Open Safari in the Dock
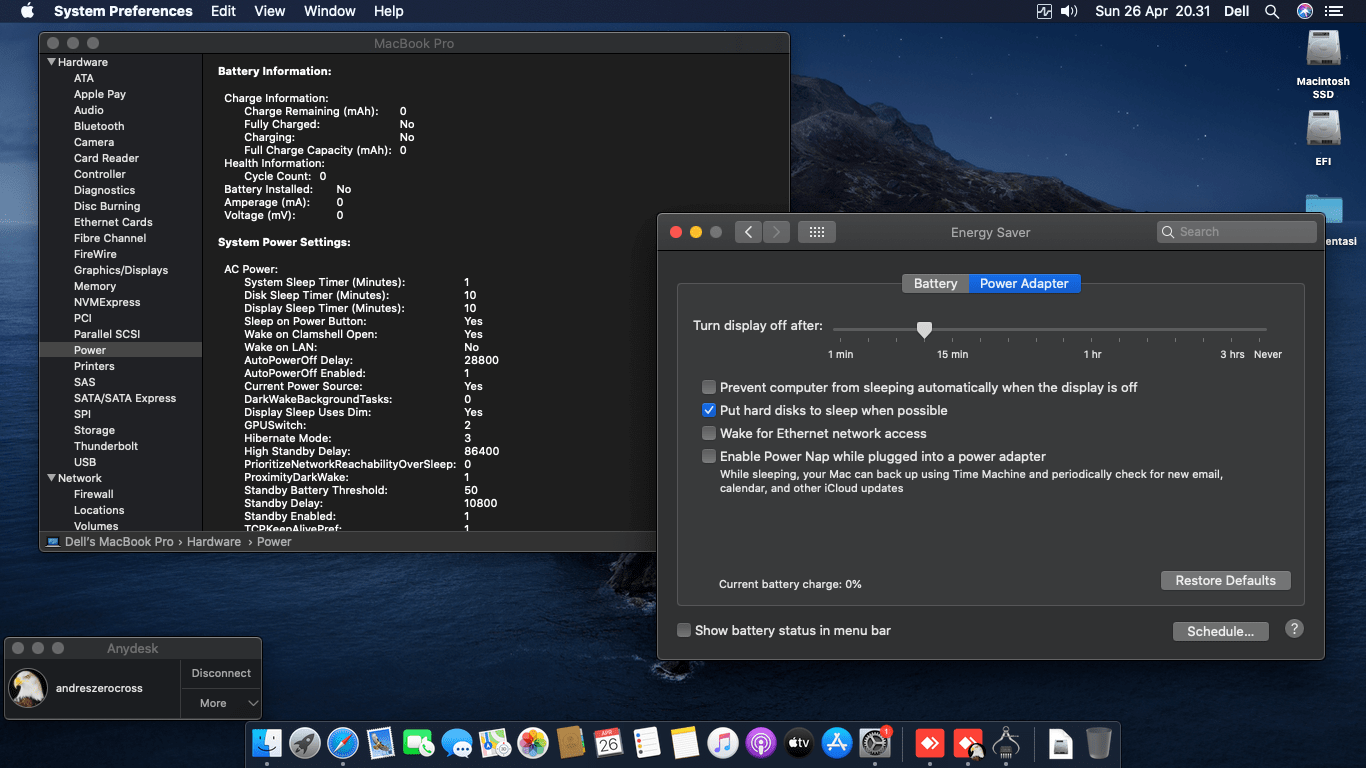This screenshot has width=1366, height=768. 343,742
